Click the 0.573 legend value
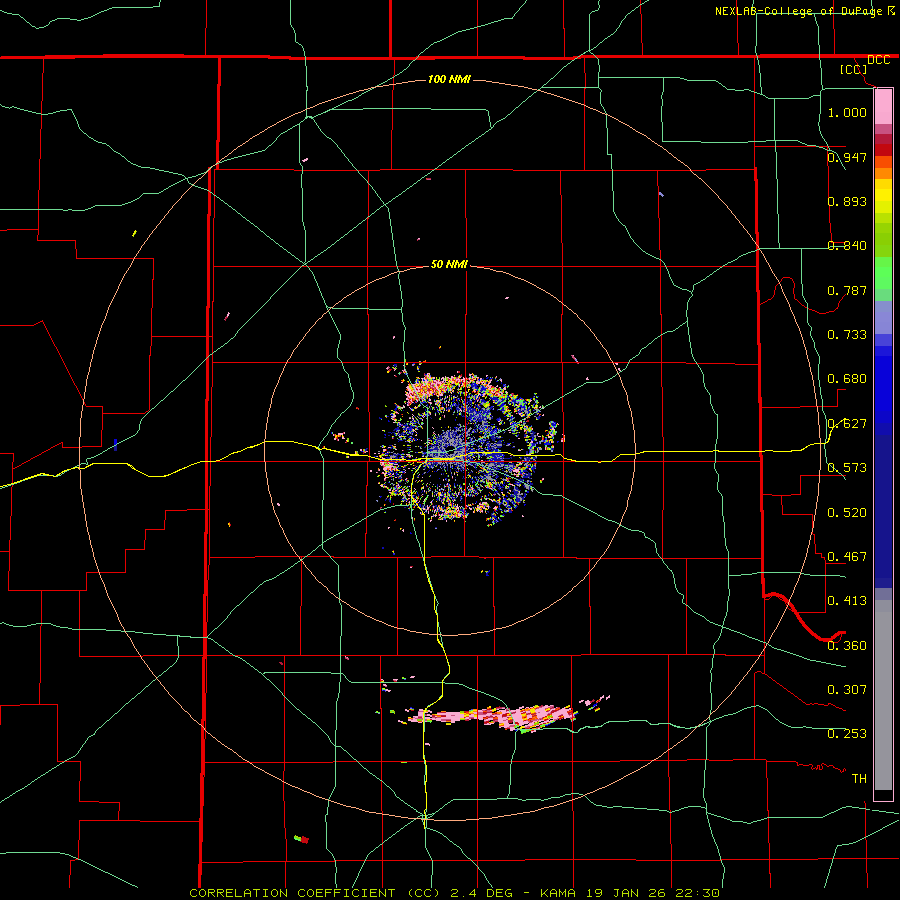900x900 pixels. (847, 468)
